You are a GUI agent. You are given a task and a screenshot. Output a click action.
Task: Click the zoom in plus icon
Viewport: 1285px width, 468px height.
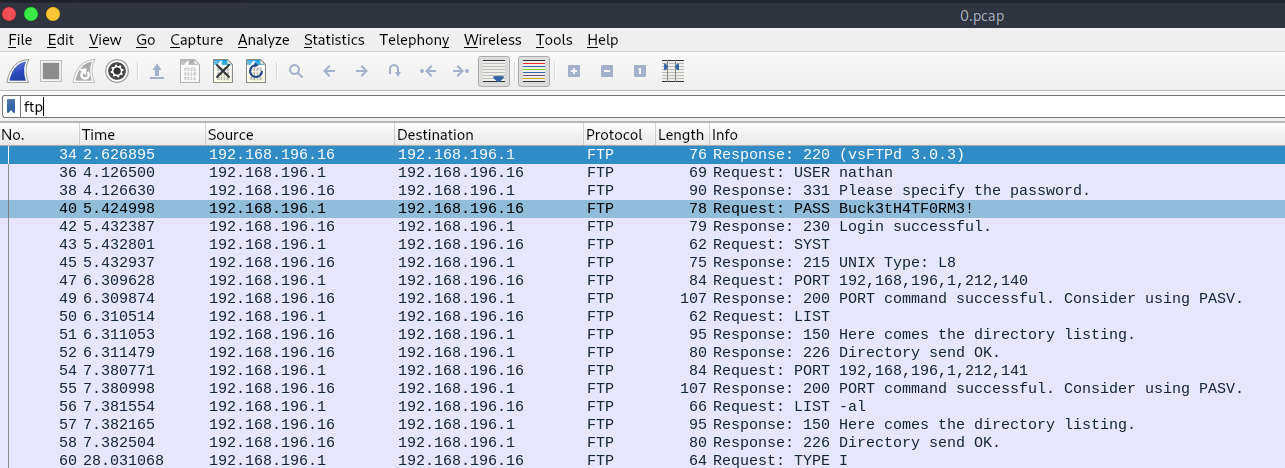pos(573,71)
